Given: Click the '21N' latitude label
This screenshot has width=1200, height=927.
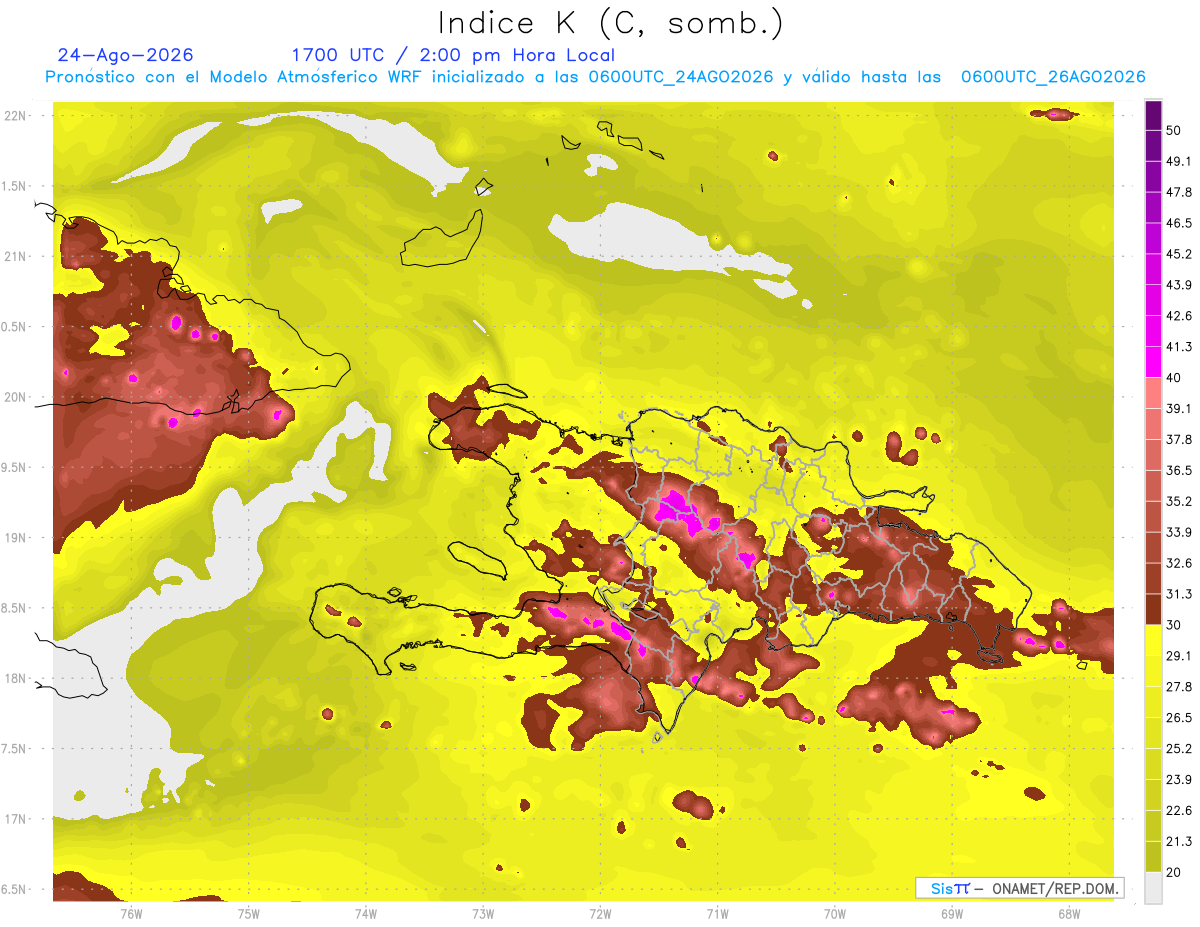Looking at the screenshot, I should click(16, 256).
